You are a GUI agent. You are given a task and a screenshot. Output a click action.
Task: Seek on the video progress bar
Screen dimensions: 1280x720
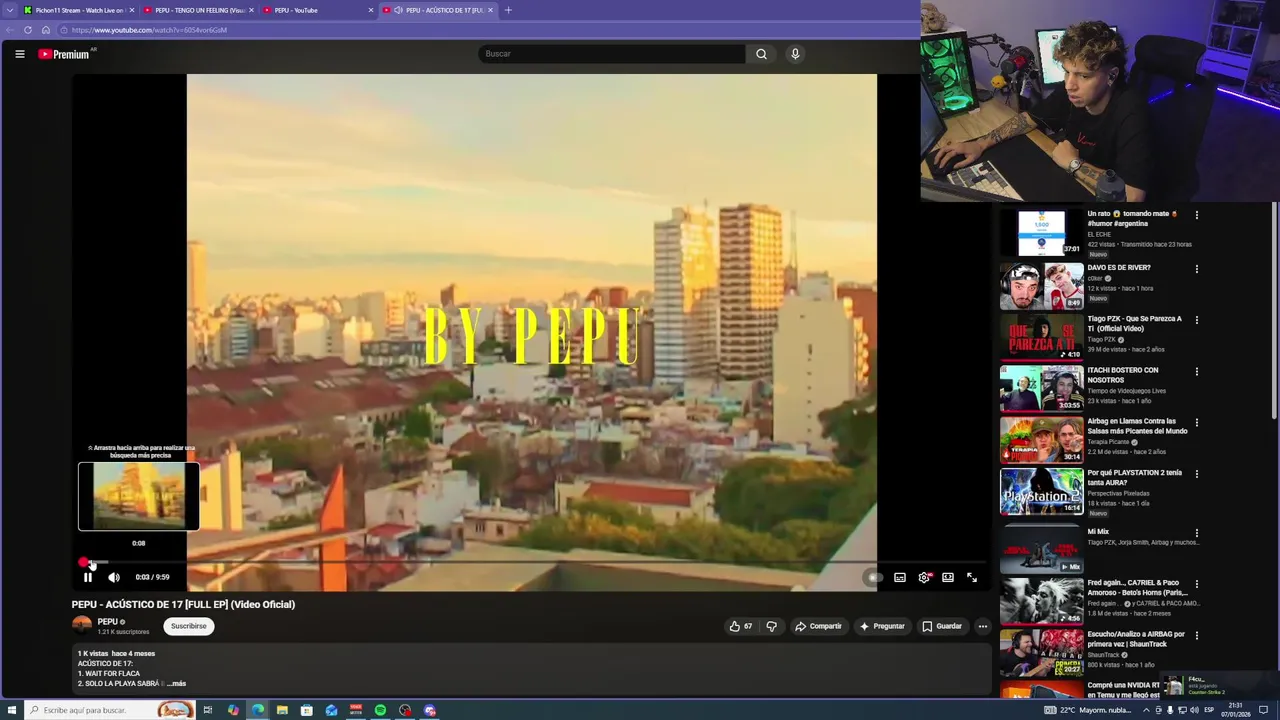(531, 563)
